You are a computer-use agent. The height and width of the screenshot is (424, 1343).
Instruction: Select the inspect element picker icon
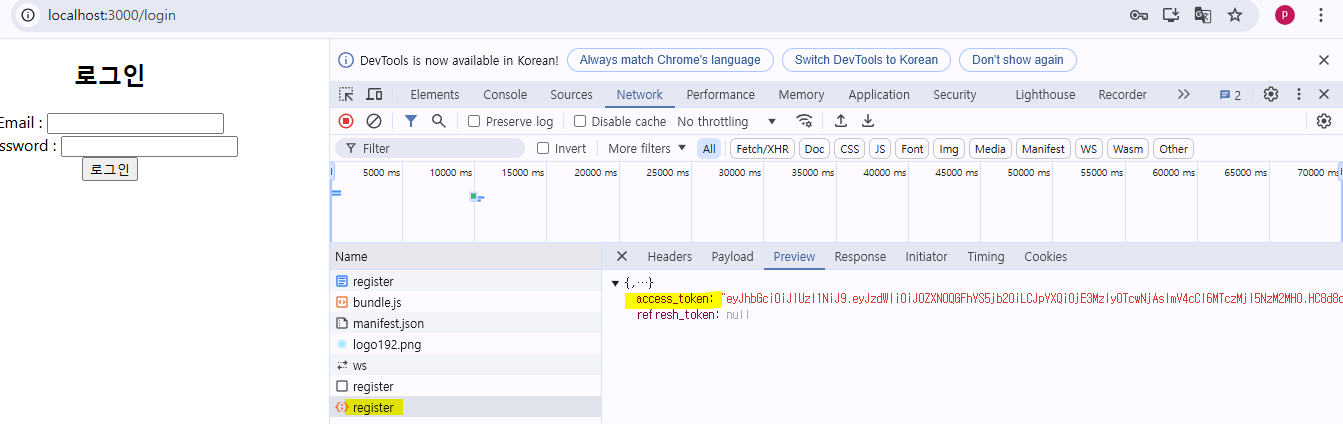346,94
